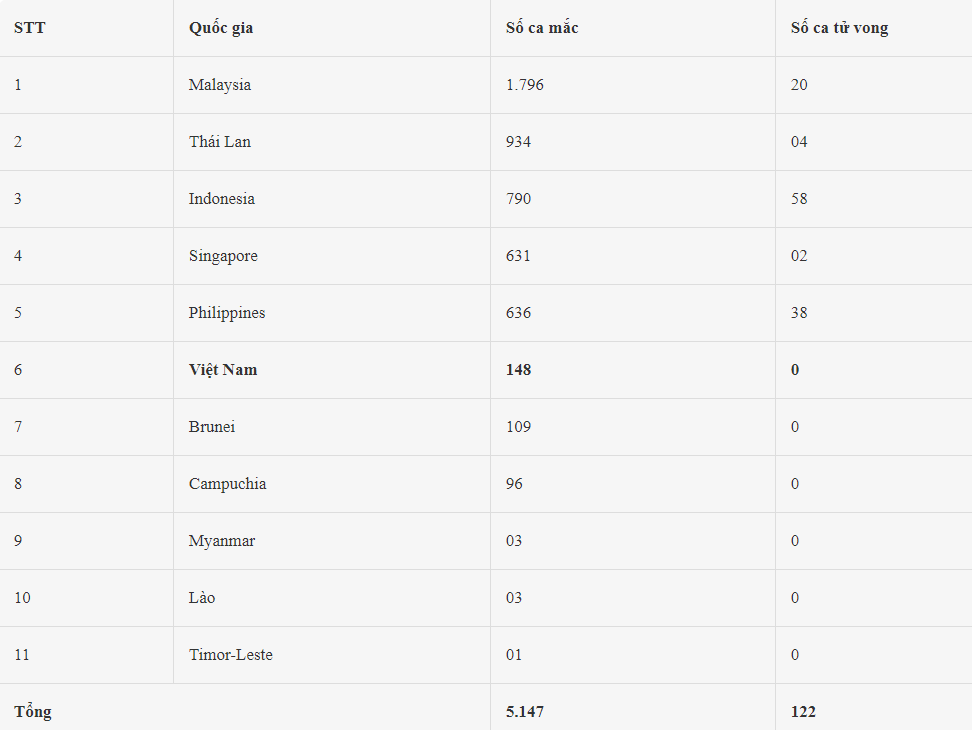972x730 pixels.
Task: Click the Brunei table cell
Action: 213,427
